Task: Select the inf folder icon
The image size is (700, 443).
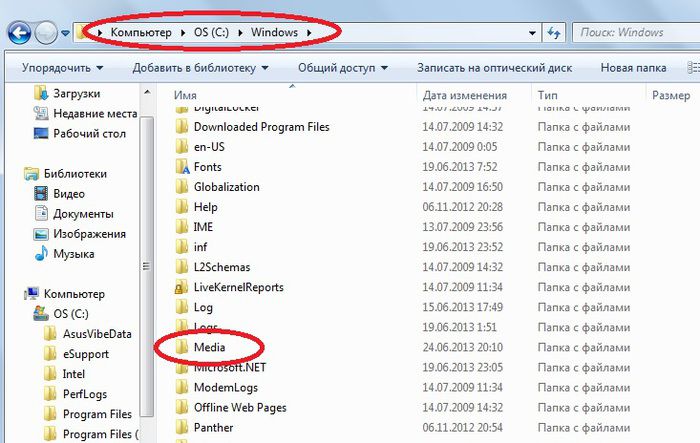Action: pyautogui.click(x=182, y=247)
